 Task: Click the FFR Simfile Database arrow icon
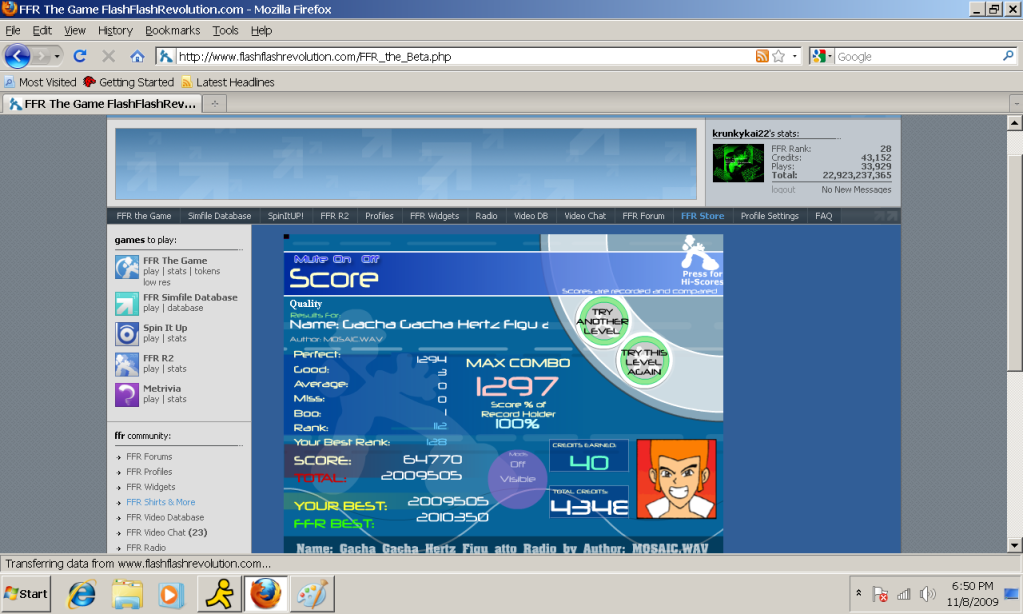(127, 303)
